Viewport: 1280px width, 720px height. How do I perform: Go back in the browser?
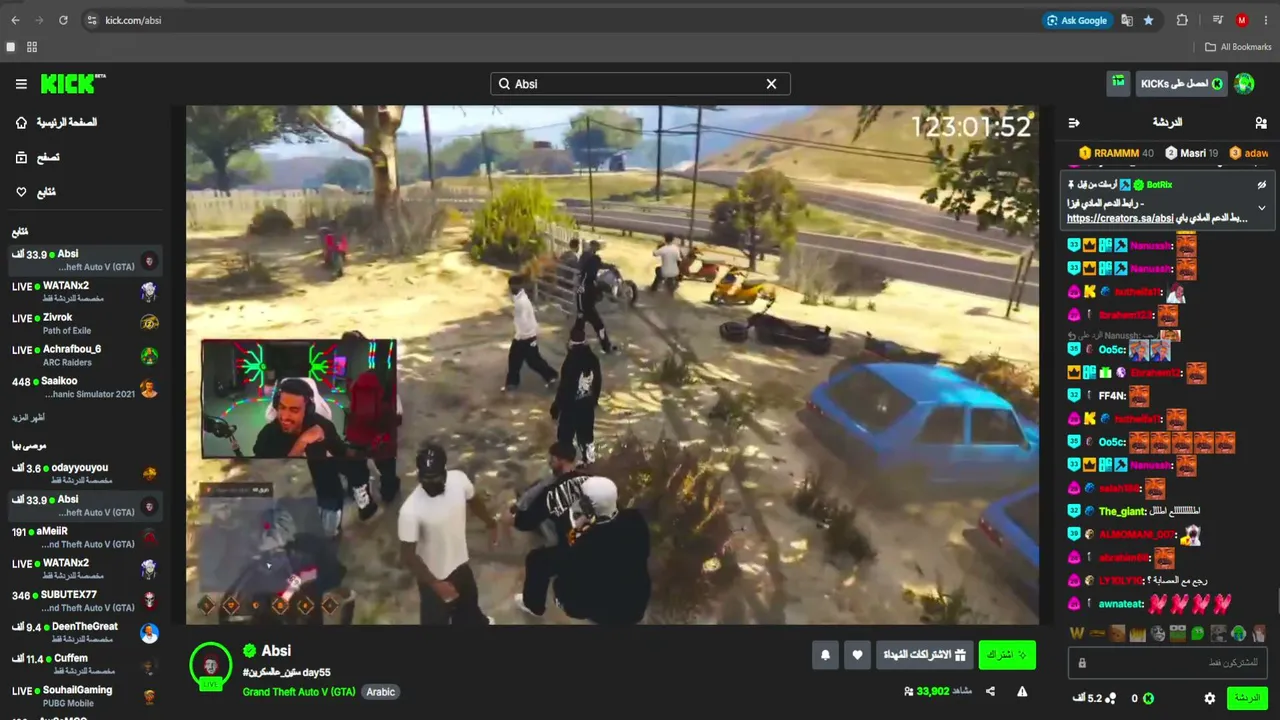pos(15,20)
